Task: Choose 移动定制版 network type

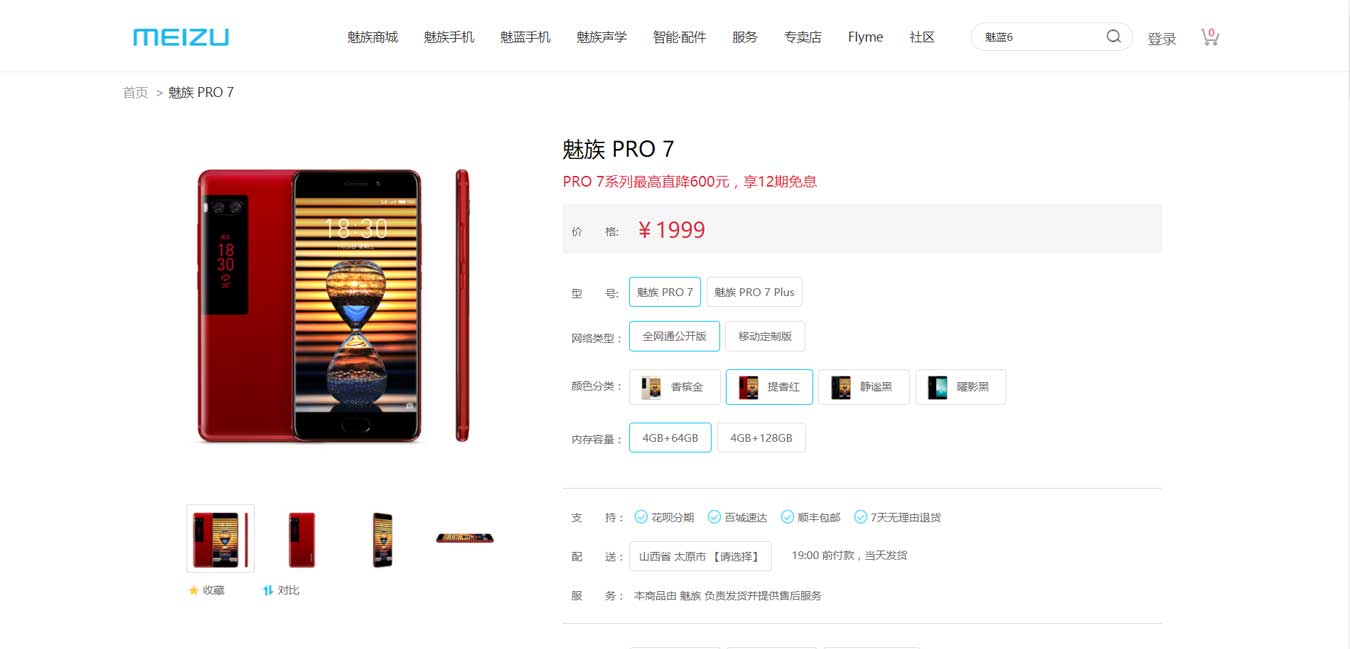Action: point(765,336)
